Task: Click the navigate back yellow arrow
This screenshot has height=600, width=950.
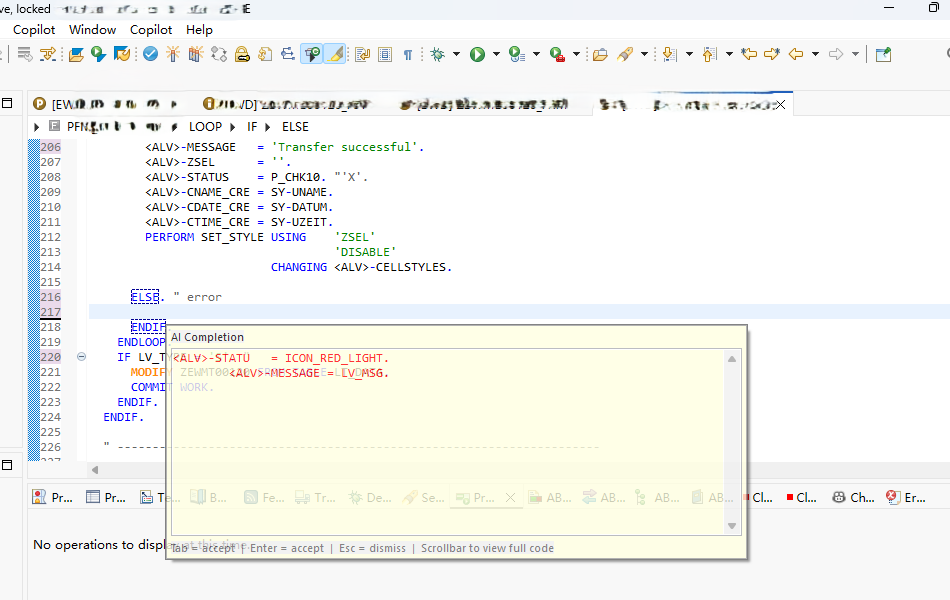Action: [796, 55]
